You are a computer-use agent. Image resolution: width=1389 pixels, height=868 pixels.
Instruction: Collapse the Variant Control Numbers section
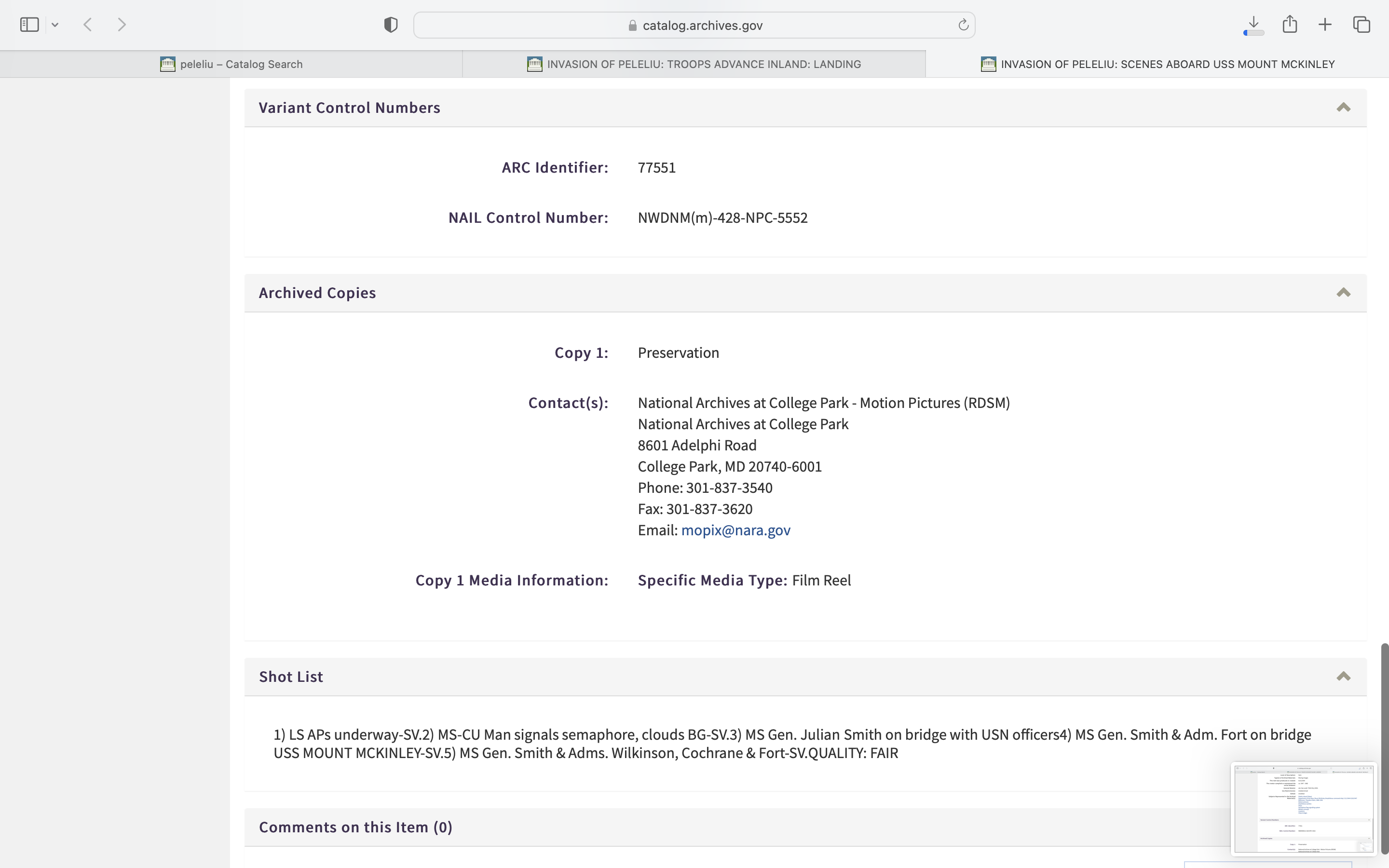click(1343, 108)
